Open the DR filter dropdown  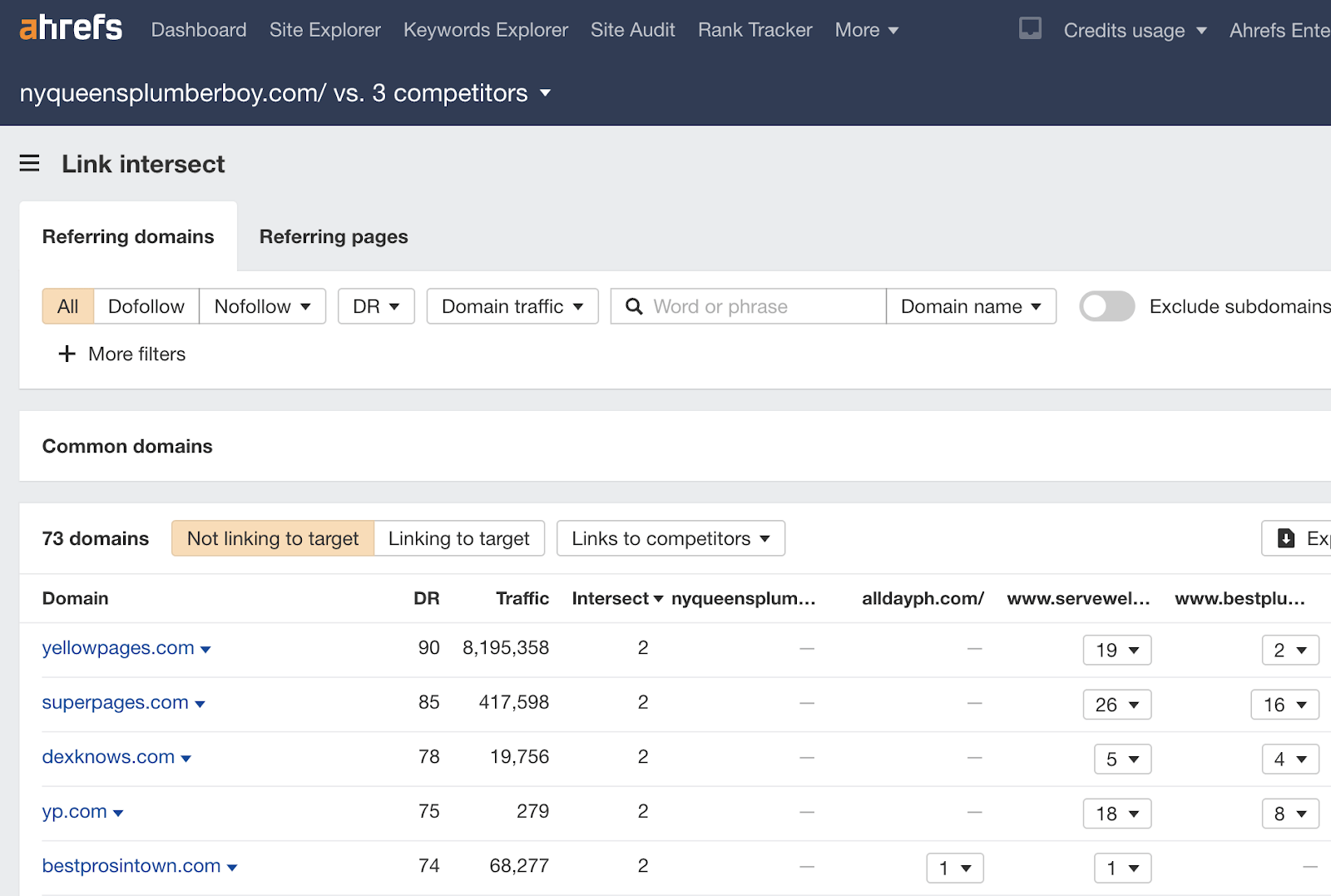click(x=375, y=306)
